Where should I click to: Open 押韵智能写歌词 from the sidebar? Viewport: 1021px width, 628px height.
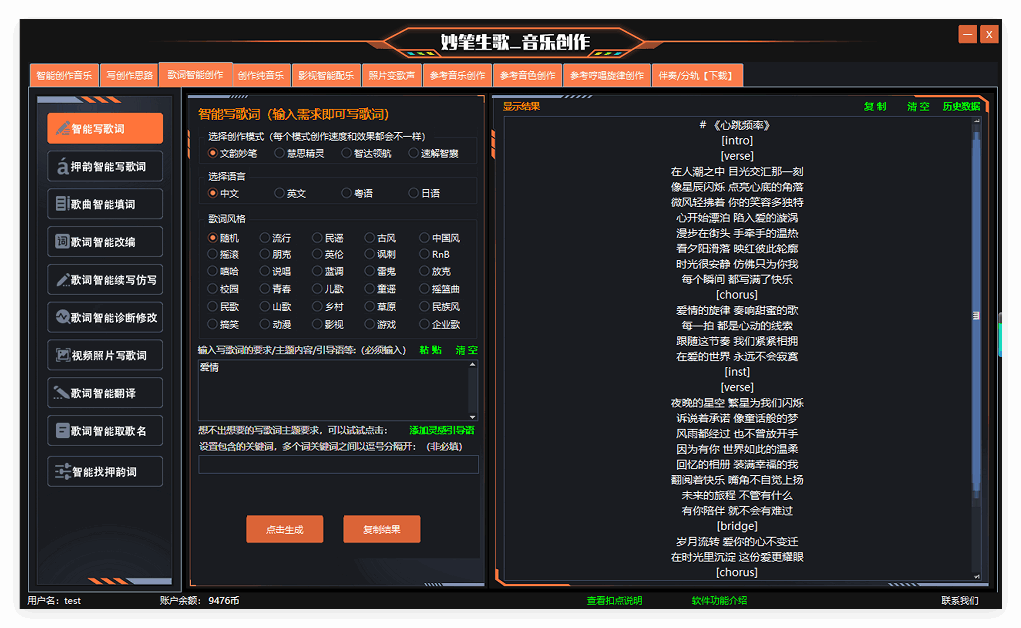point(105,166)
